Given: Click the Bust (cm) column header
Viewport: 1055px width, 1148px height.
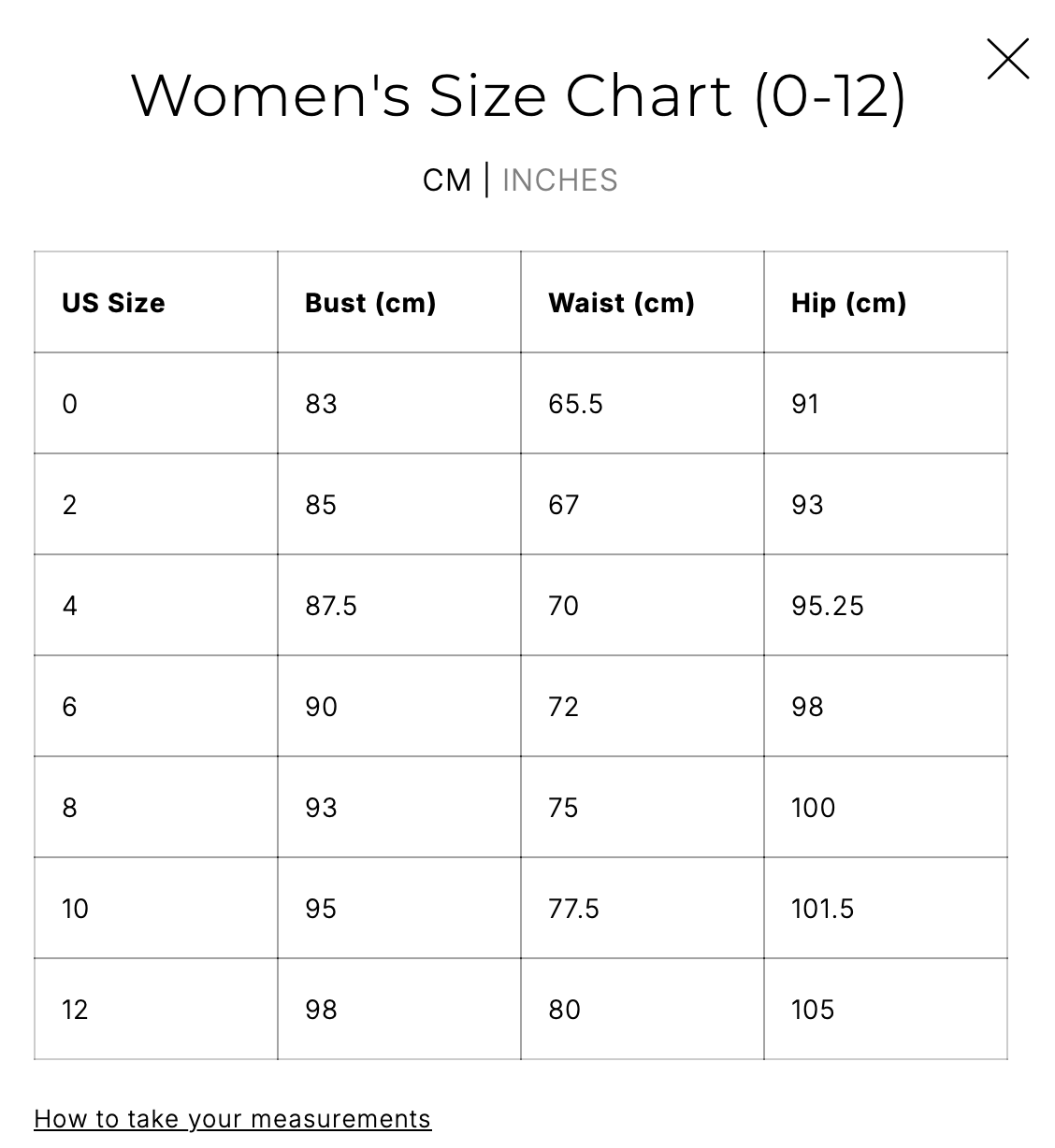Looking at the screenshot, I should pyautogui.click(x=370, y=303).
